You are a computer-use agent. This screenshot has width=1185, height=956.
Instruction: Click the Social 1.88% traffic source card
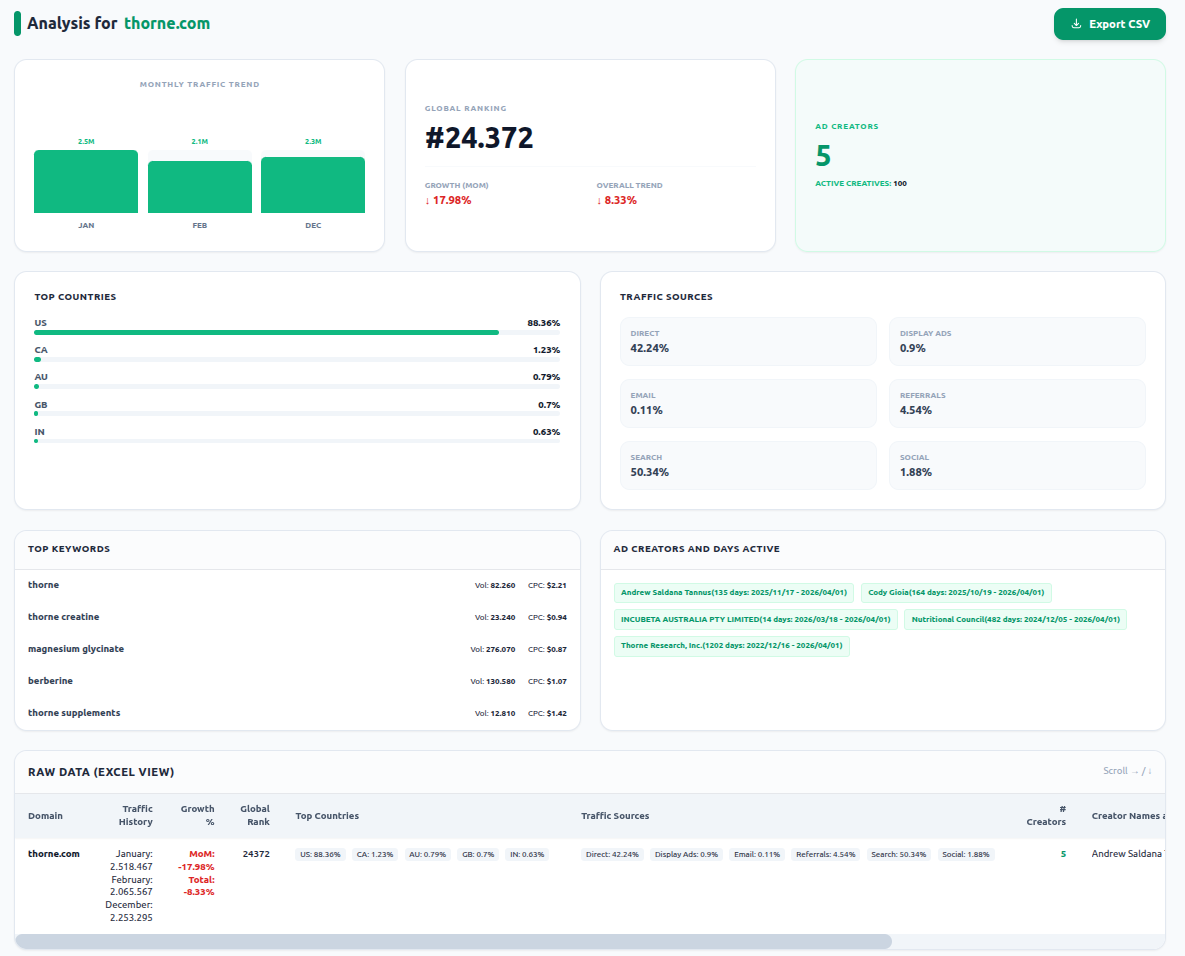click(1017, 466)
